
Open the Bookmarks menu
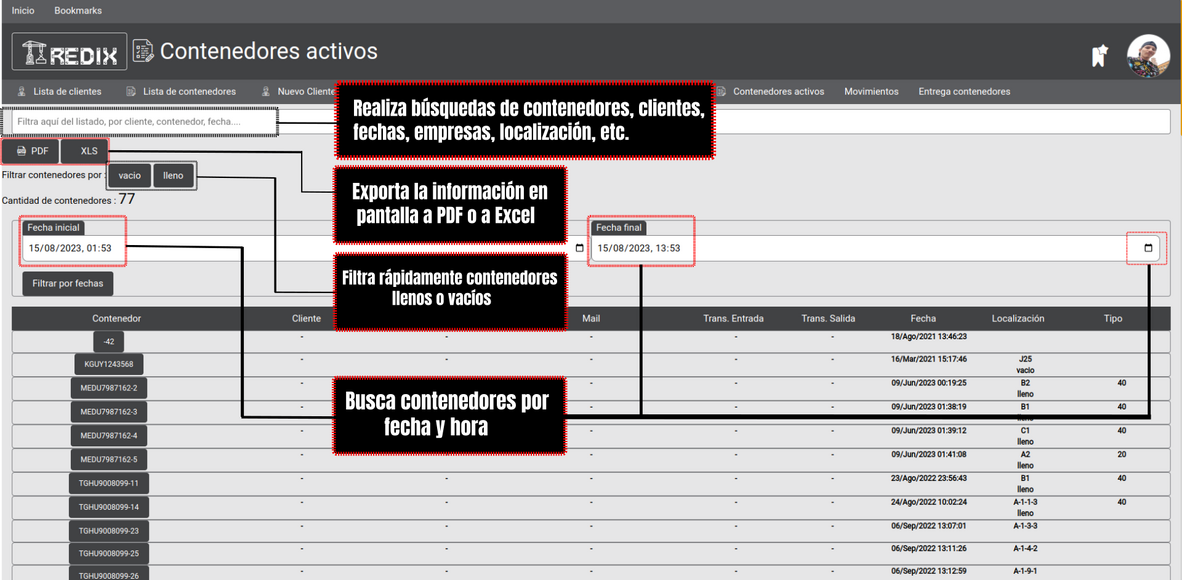click(x=77, y=10)
